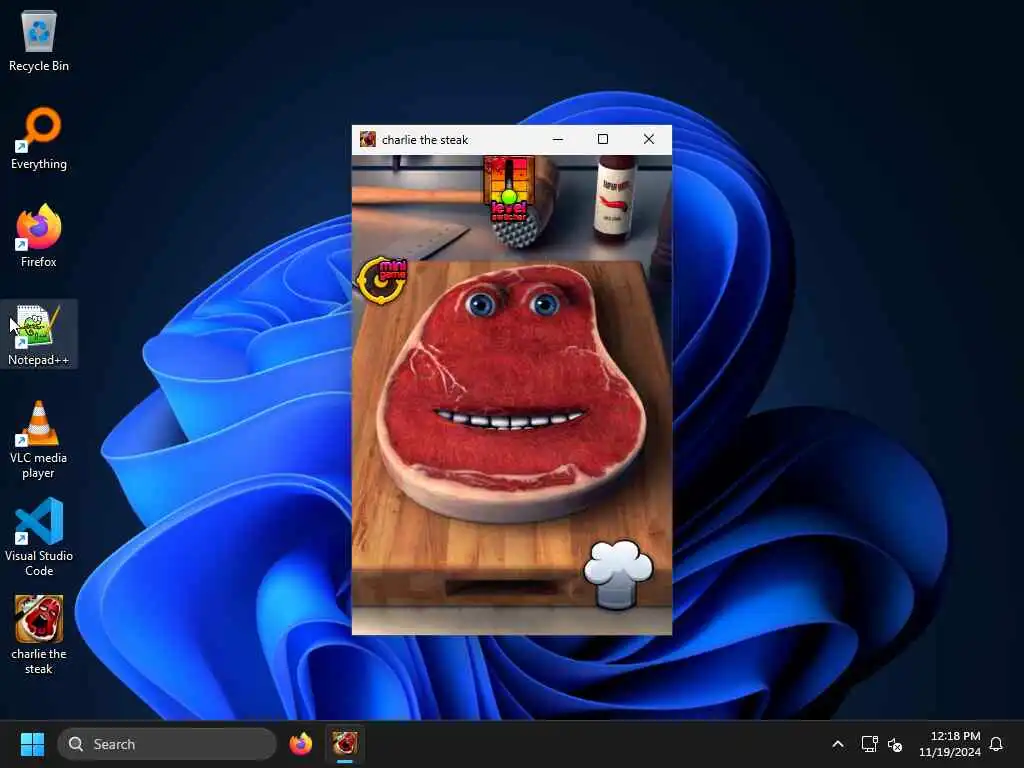
Task: Poke Charlie's left eye
Action: (x=481, y=304)
